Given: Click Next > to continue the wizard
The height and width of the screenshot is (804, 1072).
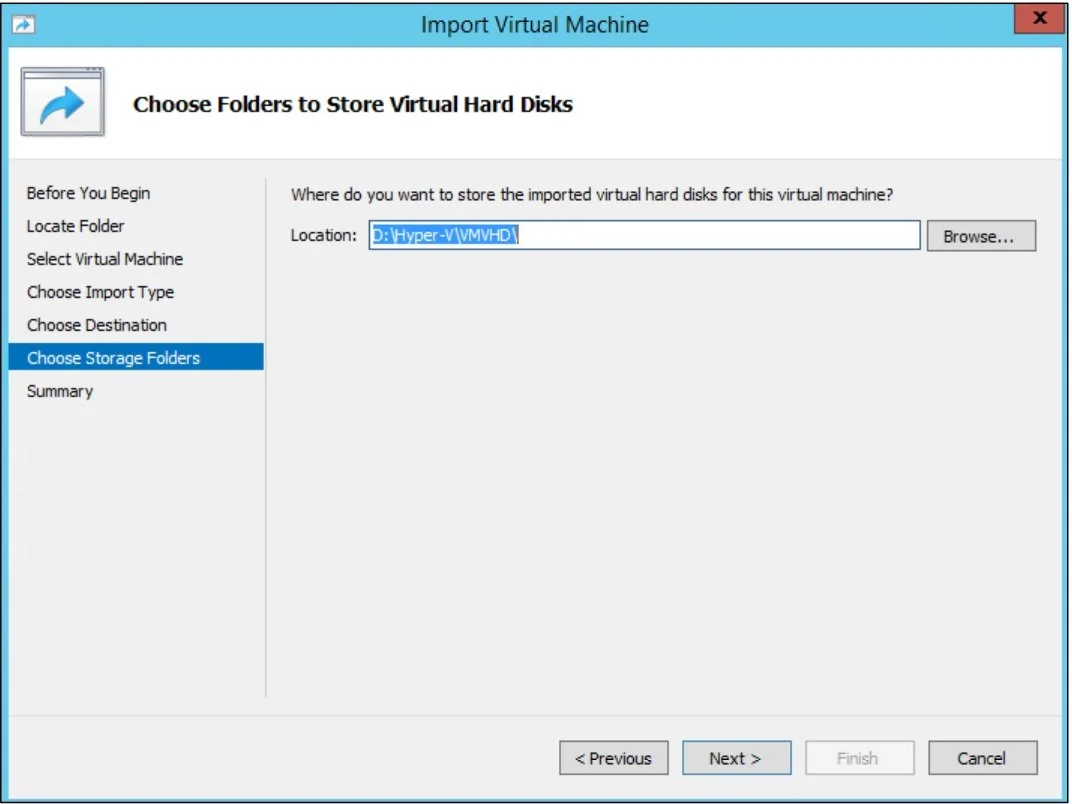Looking at the screenshot, I should coord(736,758).
